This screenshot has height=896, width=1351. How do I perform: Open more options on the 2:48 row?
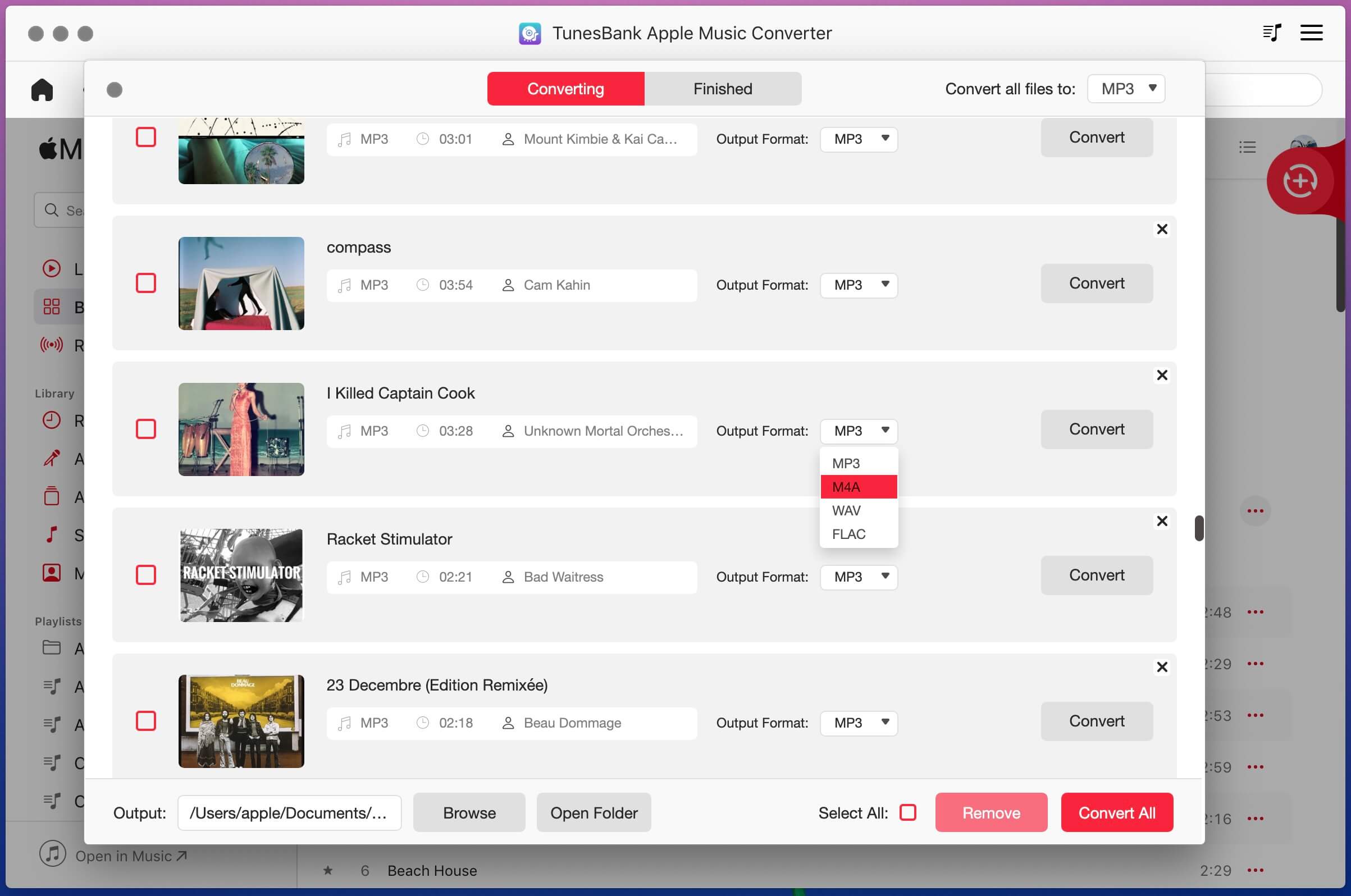point(1255,612)
